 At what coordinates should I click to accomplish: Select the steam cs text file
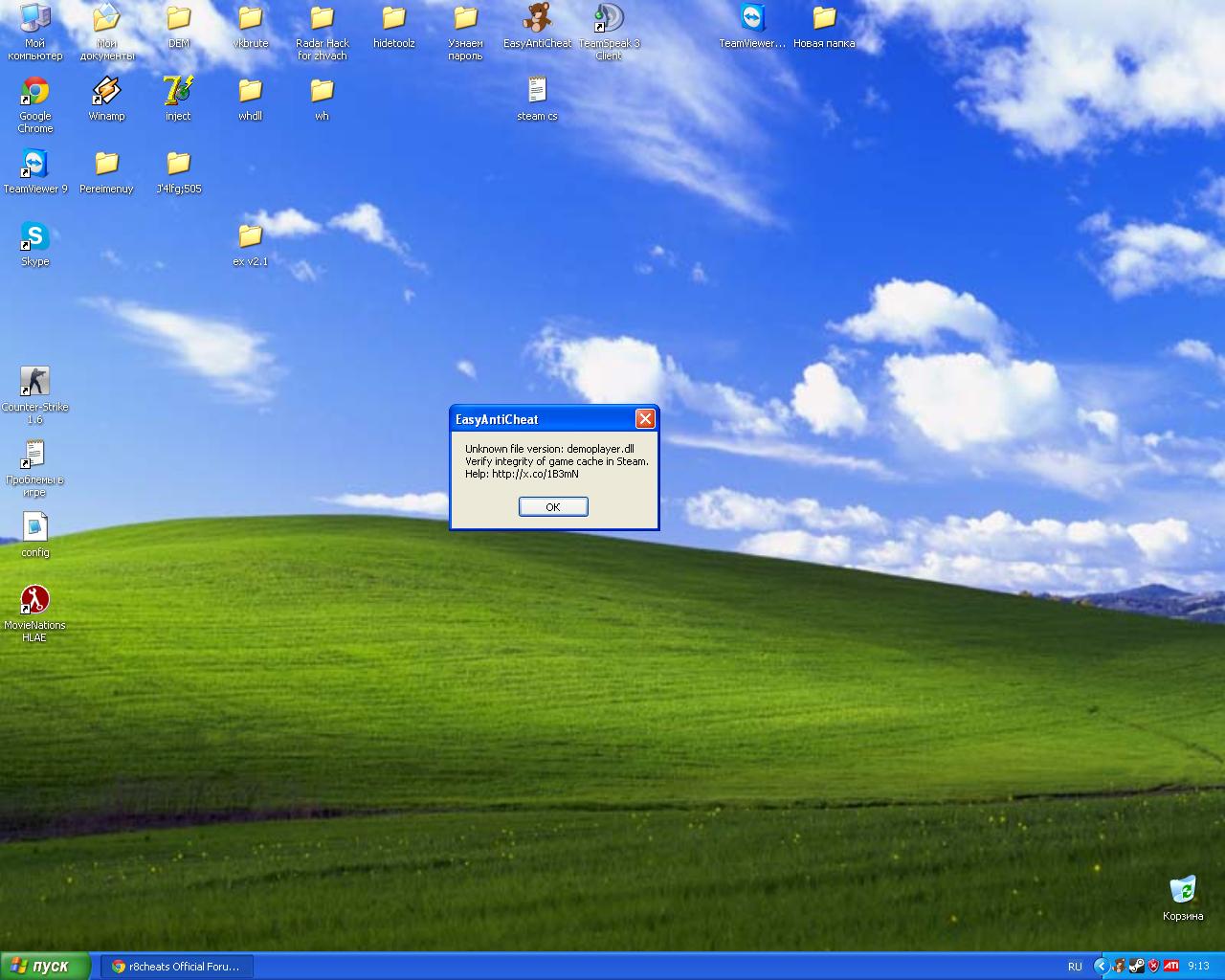coord(537,100)
